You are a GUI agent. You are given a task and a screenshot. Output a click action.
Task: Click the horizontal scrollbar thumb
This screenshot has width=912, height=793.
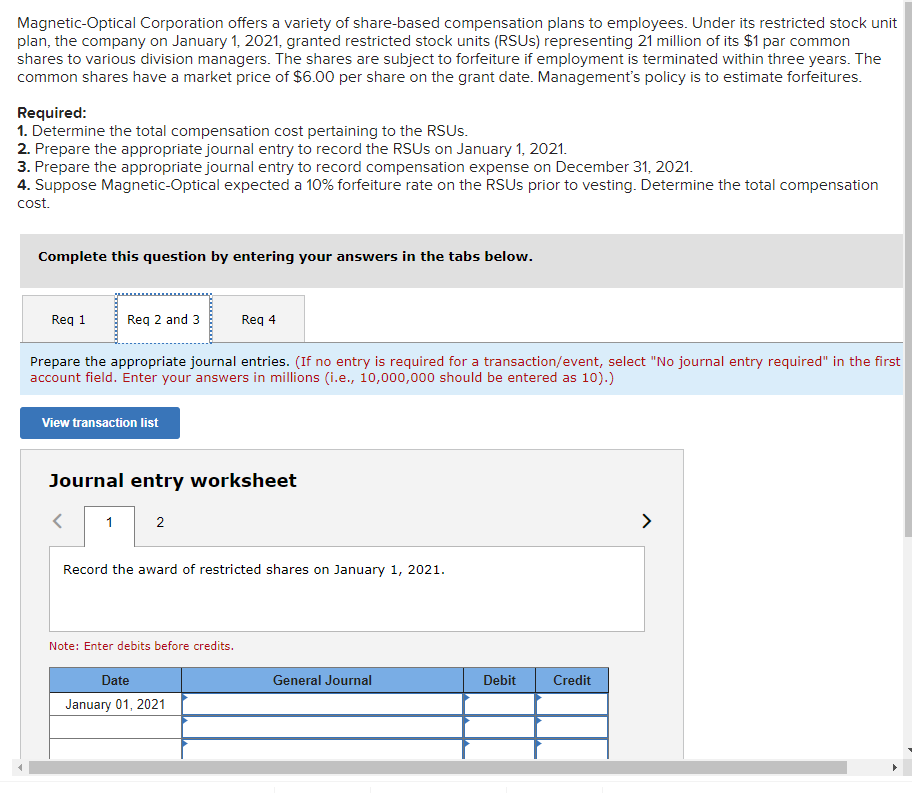click(438, 767)
